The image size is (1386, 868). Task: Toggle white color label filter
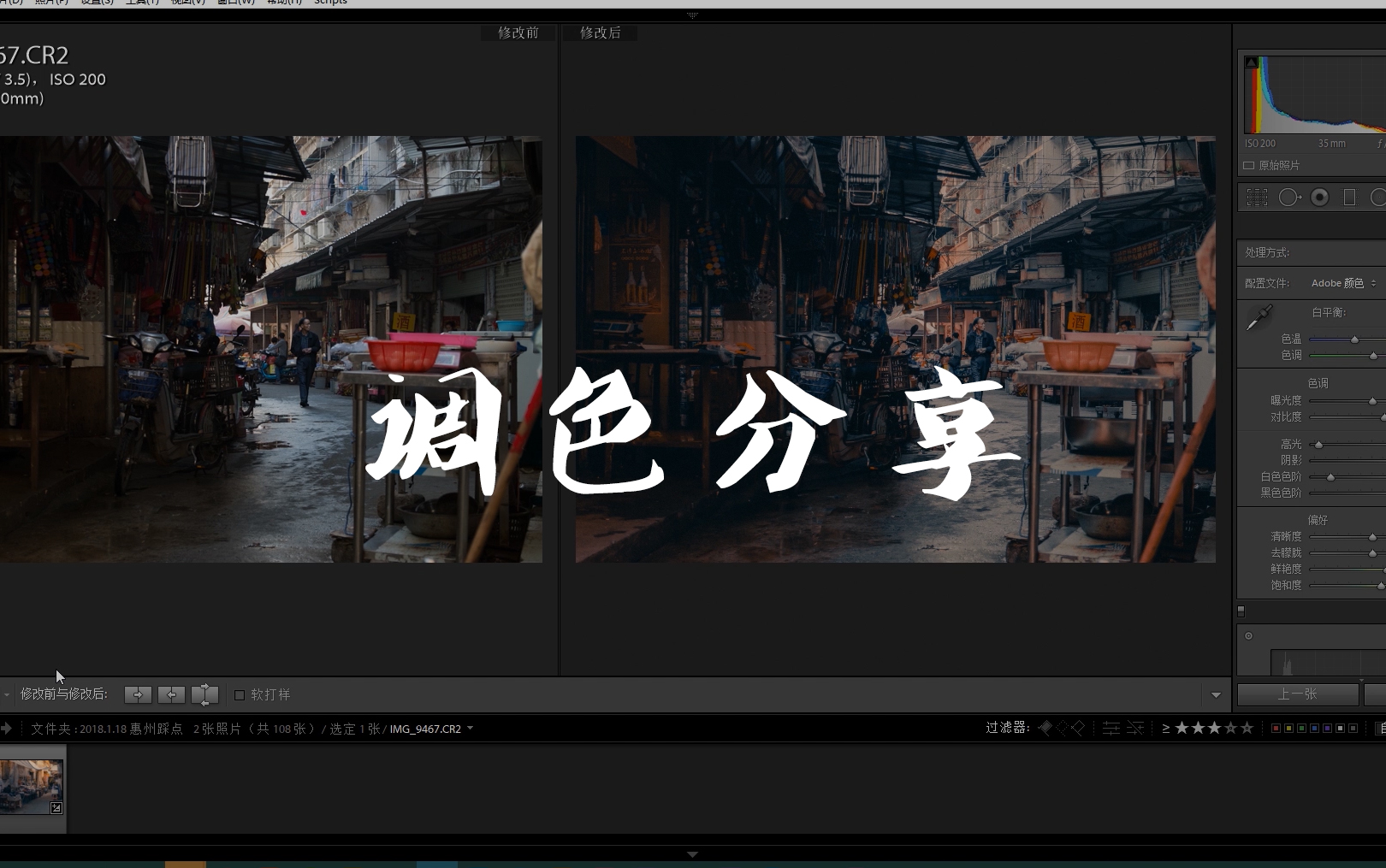(x=1341, y=729)
